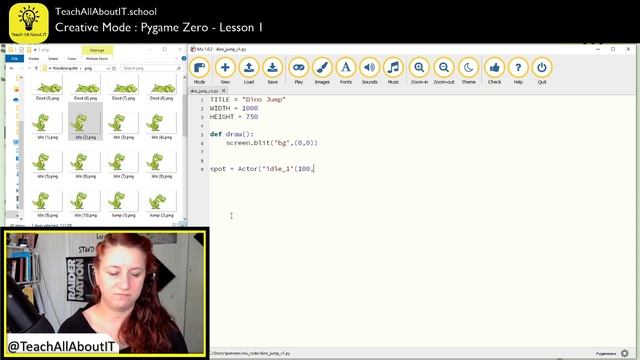Place cursor in TITLE = "Dino Jump" line
The image size is (640, 360).
[x=248, y=100]
